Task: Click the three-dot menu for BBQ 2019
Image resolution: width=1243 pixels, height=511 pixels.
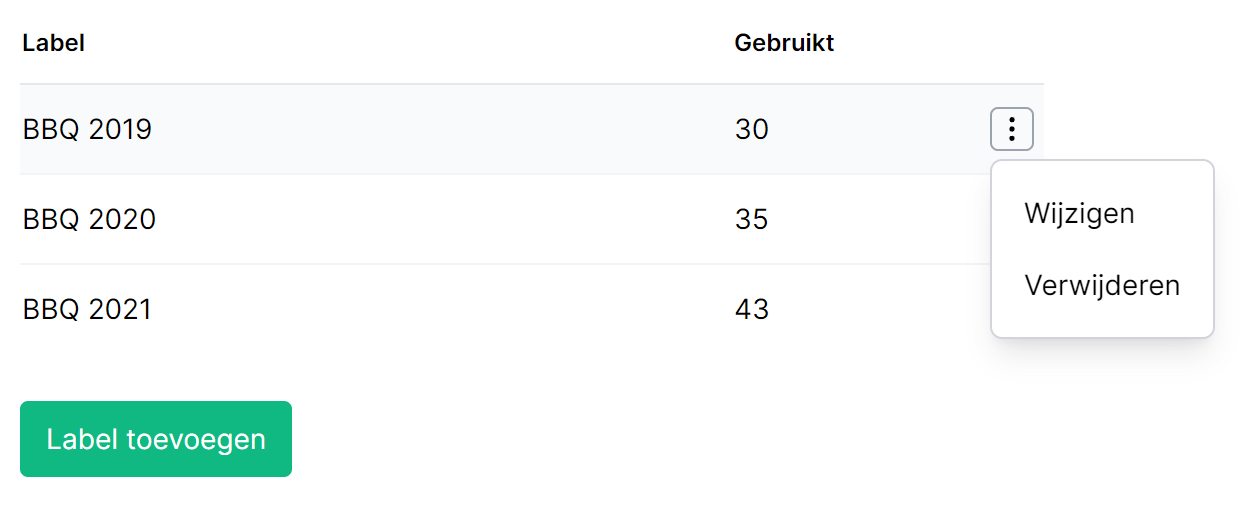Action: pyautogui.click(x=1011, y=129)
